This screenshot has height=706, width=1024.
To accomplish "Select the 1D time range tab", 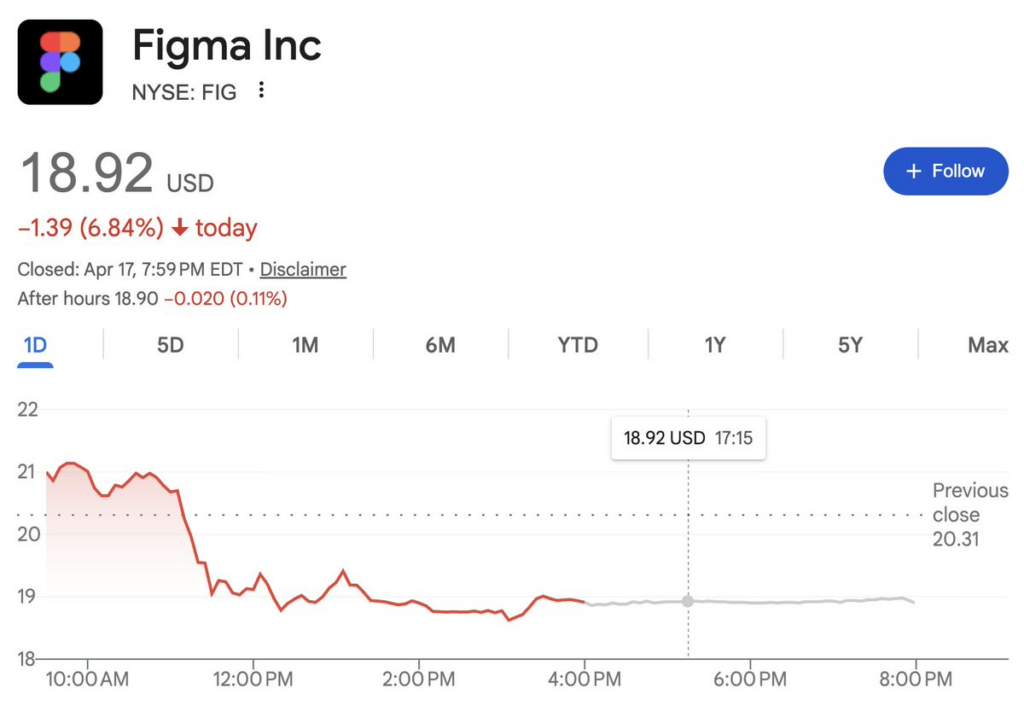I will tap(35, 345).
